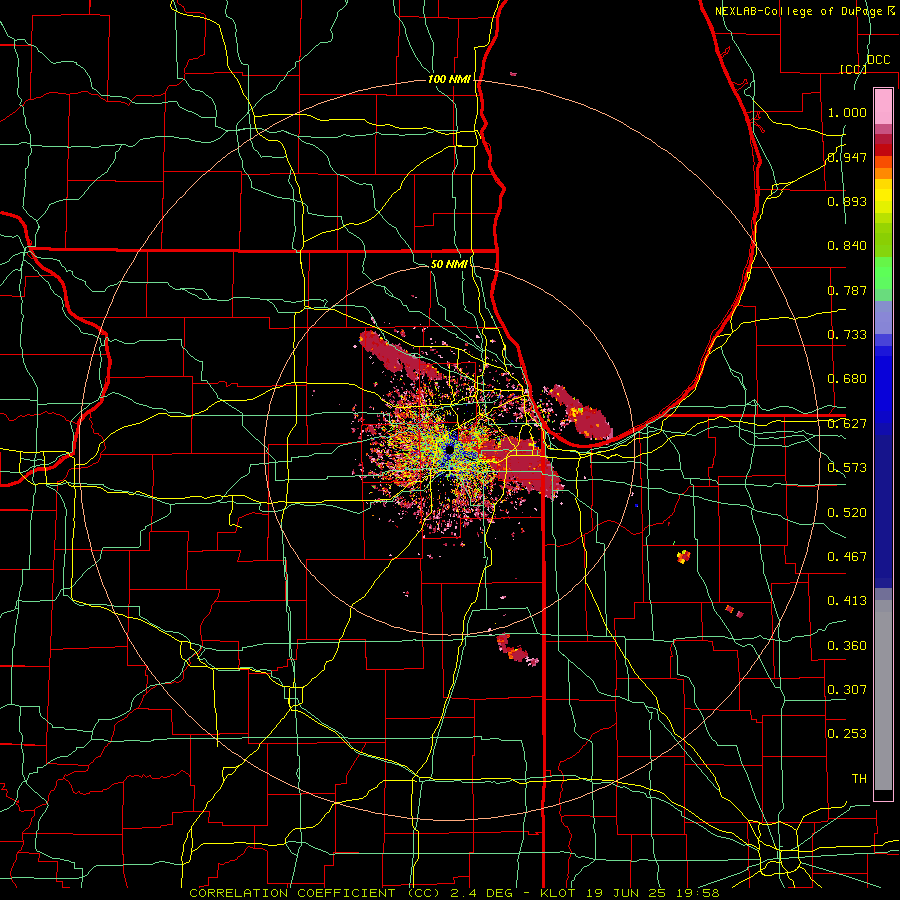Click the pink top segment of color bar
Image resolution: width=900 pixels, height=900 pixels.
click(x=883, y=107)
